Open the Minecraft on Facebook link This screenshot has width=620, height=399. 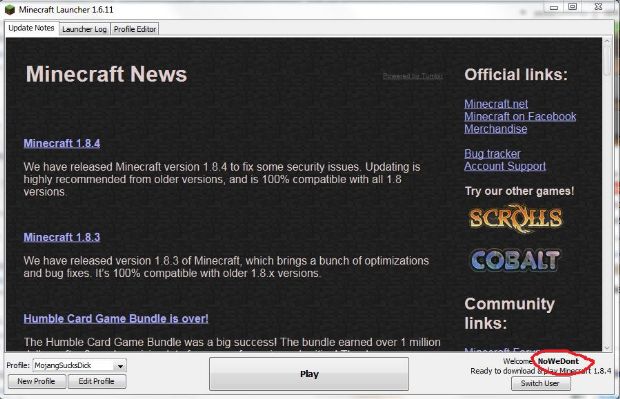[520, 116]
